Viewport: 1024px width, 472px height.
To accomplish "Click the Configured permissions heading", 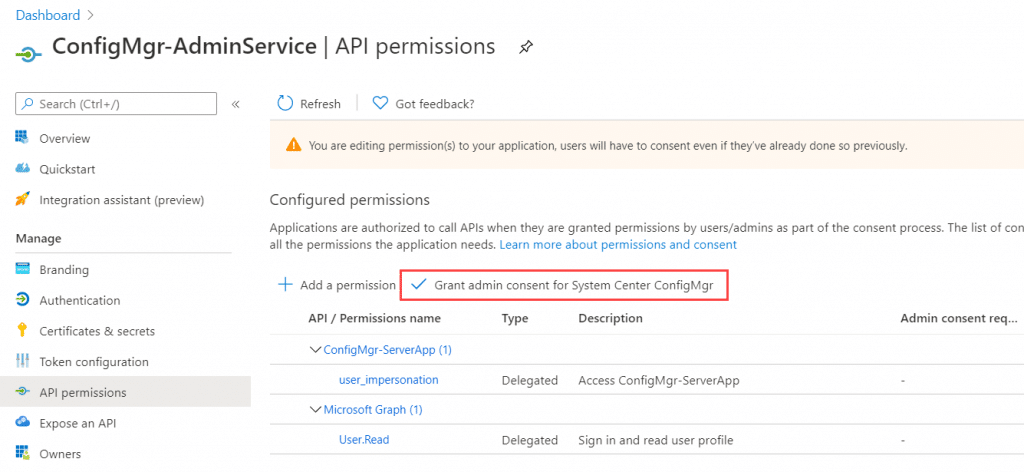I will 349,200.
